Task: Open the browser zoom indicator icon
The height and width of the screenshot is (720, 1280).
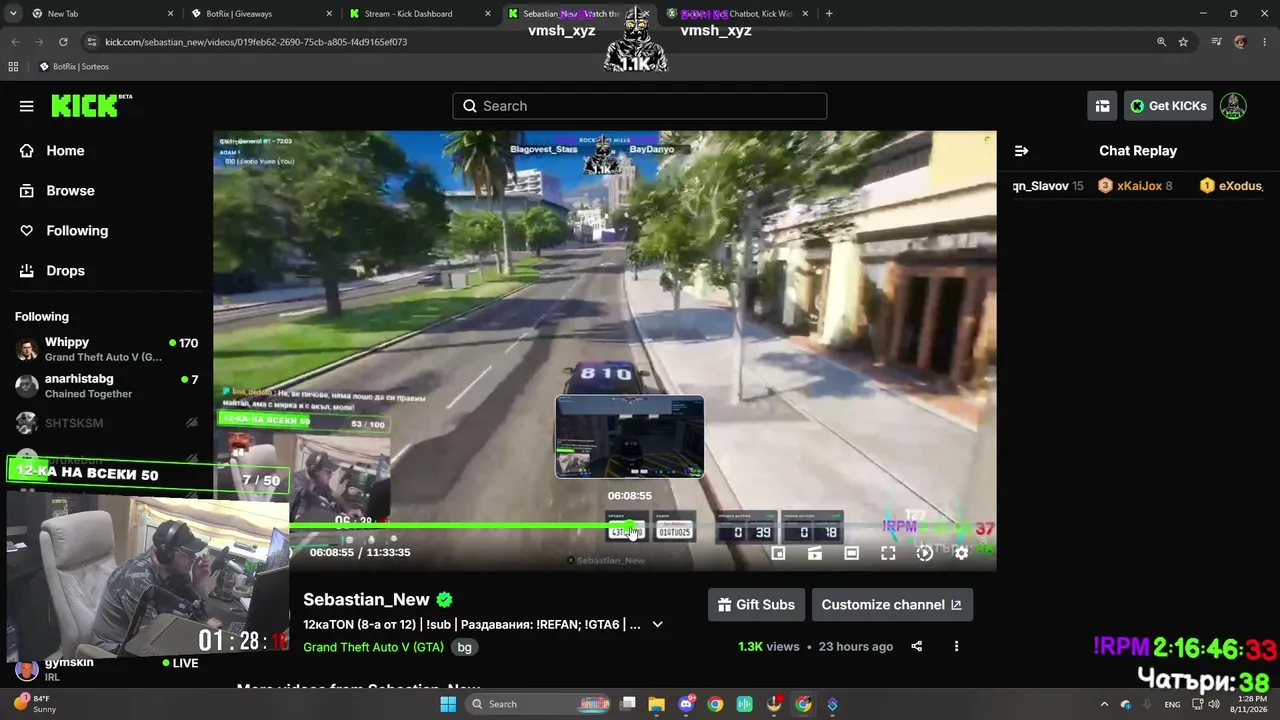Action: (x=1161, y=42)
